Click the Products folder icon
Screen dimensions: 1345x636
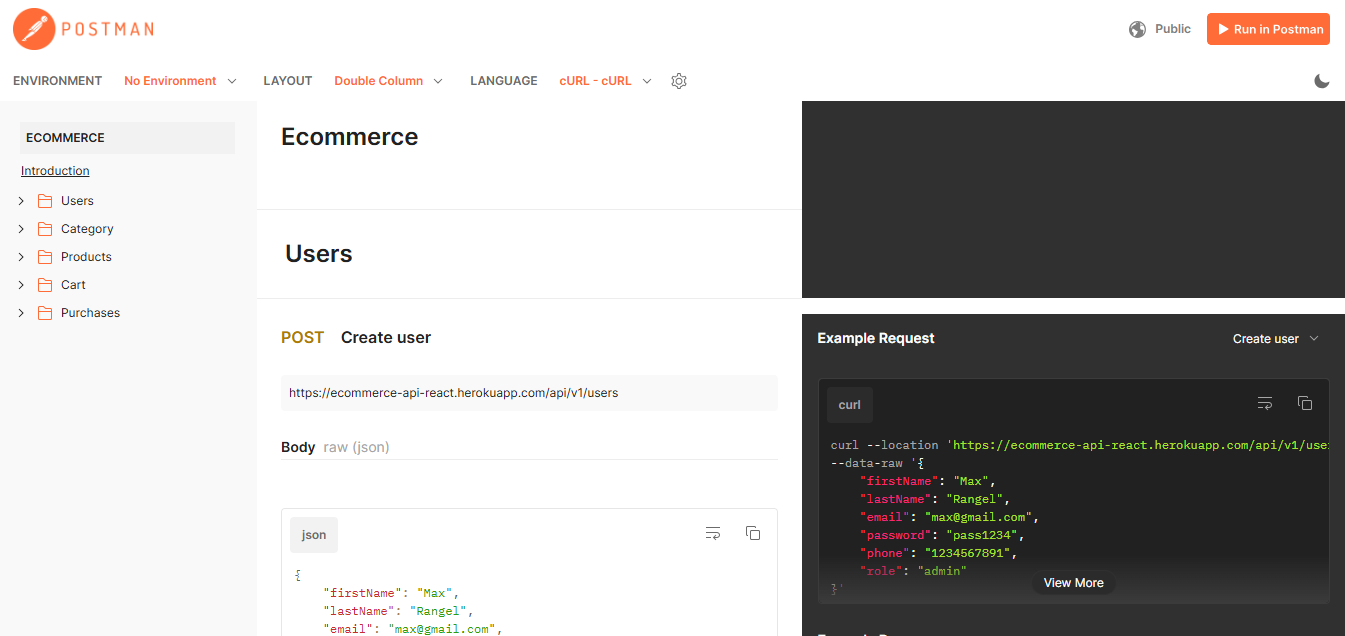(45, 257)
